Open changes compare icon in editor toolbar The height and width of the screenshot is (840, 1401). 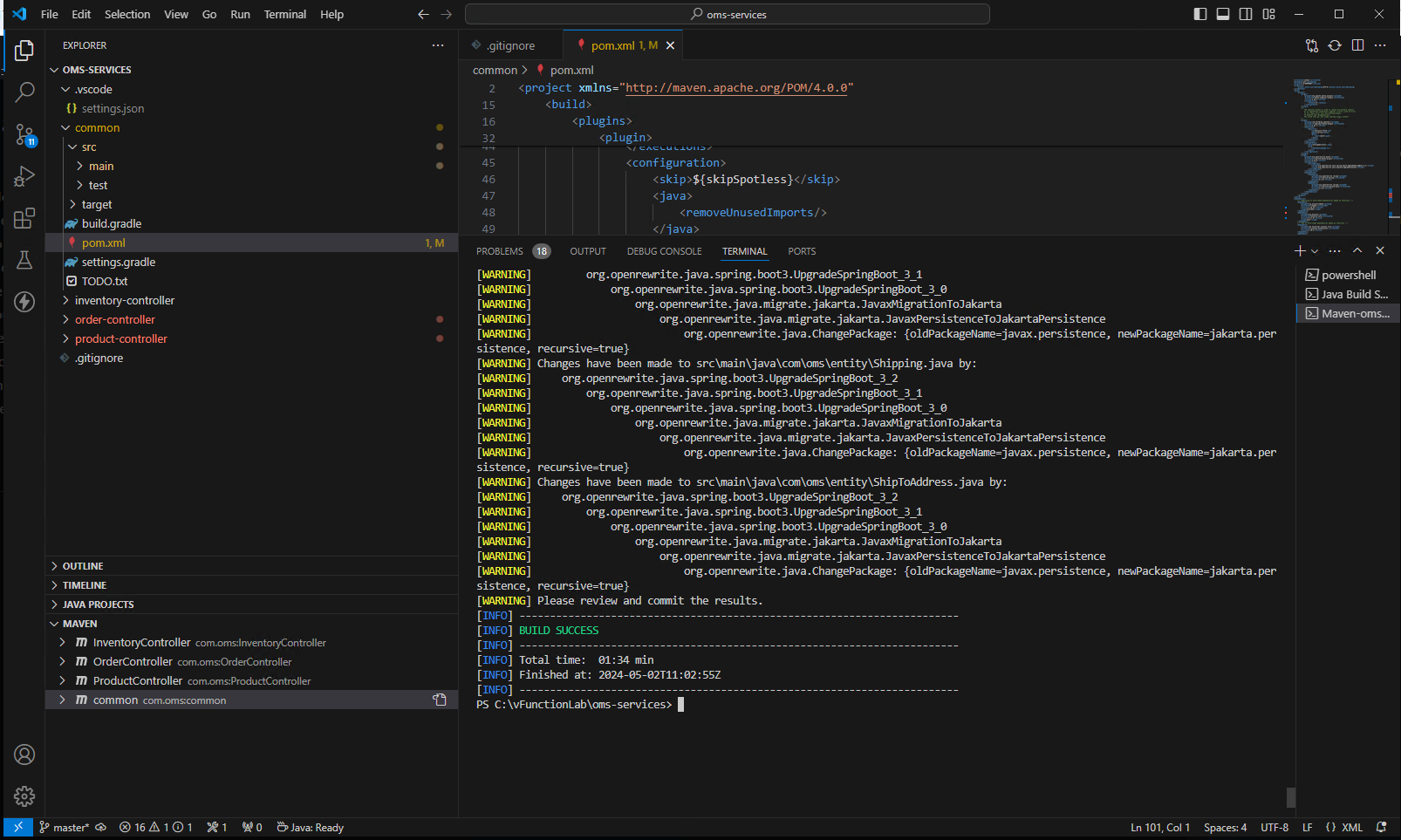tap(1312, 45)
